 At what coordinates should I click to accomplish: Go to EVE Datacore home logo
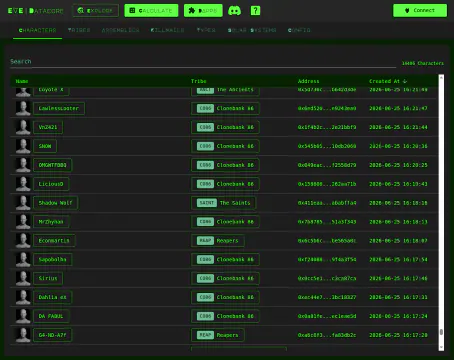(x=35, y=11)
